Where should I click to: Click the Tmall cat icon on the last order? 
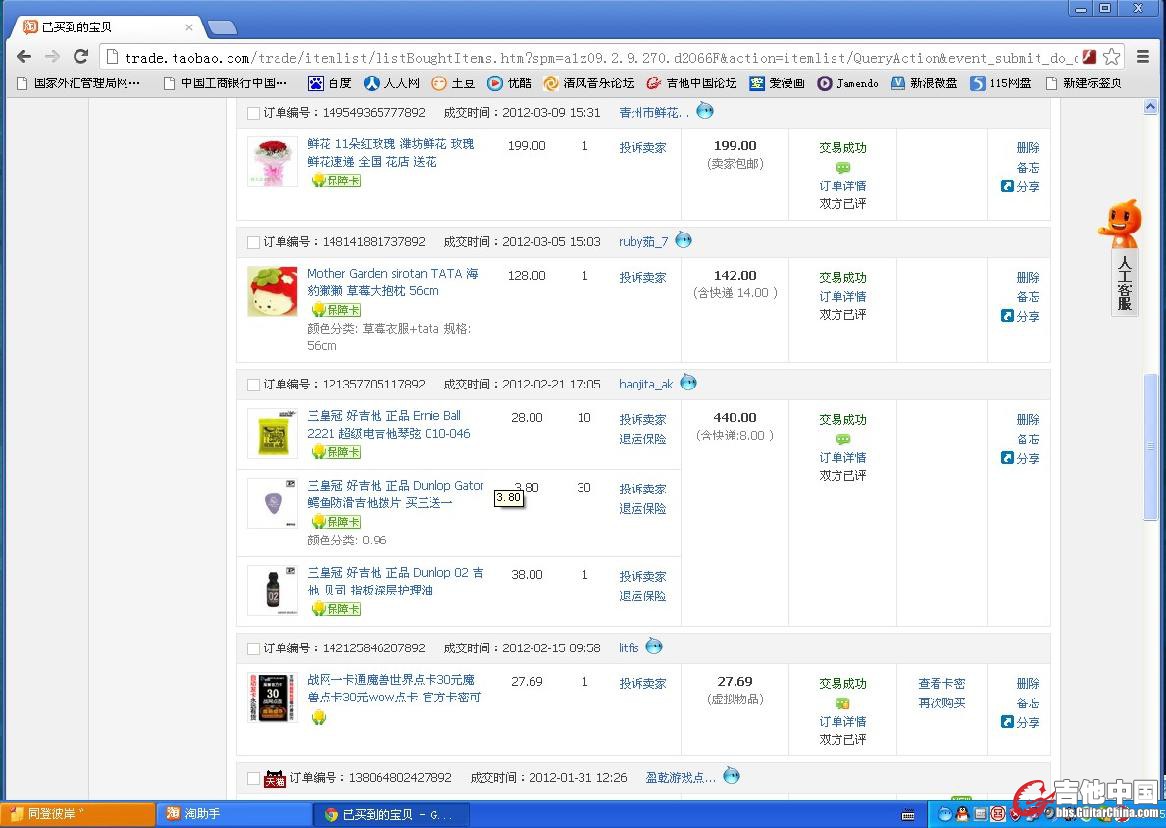pyautogui.click(x=275, y=777)
